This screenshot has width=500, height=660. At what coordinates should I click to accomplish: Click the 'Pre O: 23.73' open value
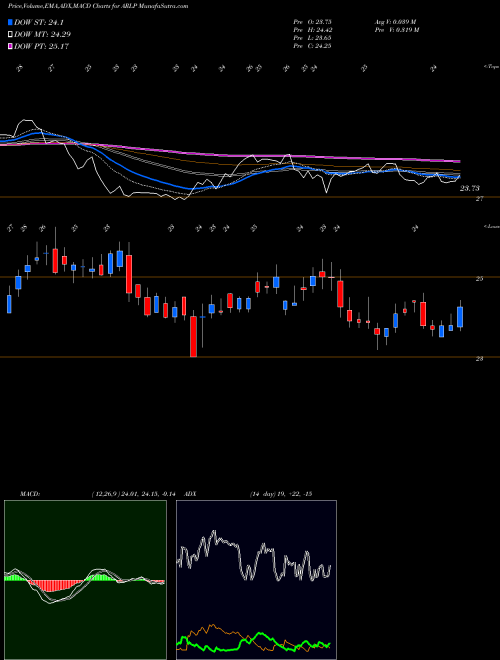click(x=312, y=22)
